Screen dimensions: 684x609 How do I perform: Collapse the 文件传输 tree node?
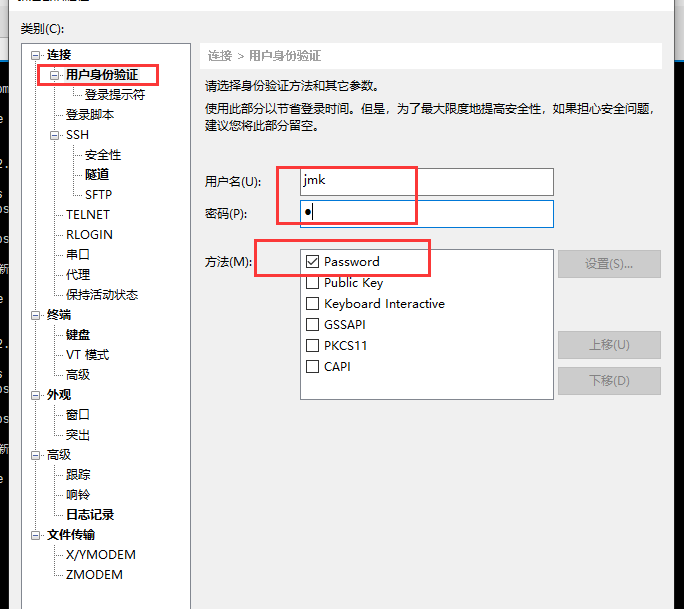(x=37, y=535)
